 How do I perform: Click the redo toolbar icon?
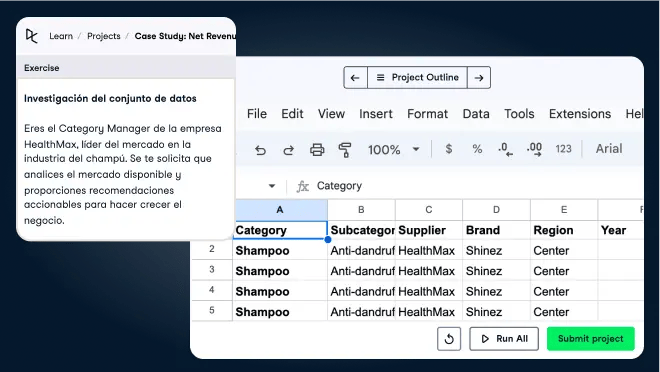click(288, 149)
